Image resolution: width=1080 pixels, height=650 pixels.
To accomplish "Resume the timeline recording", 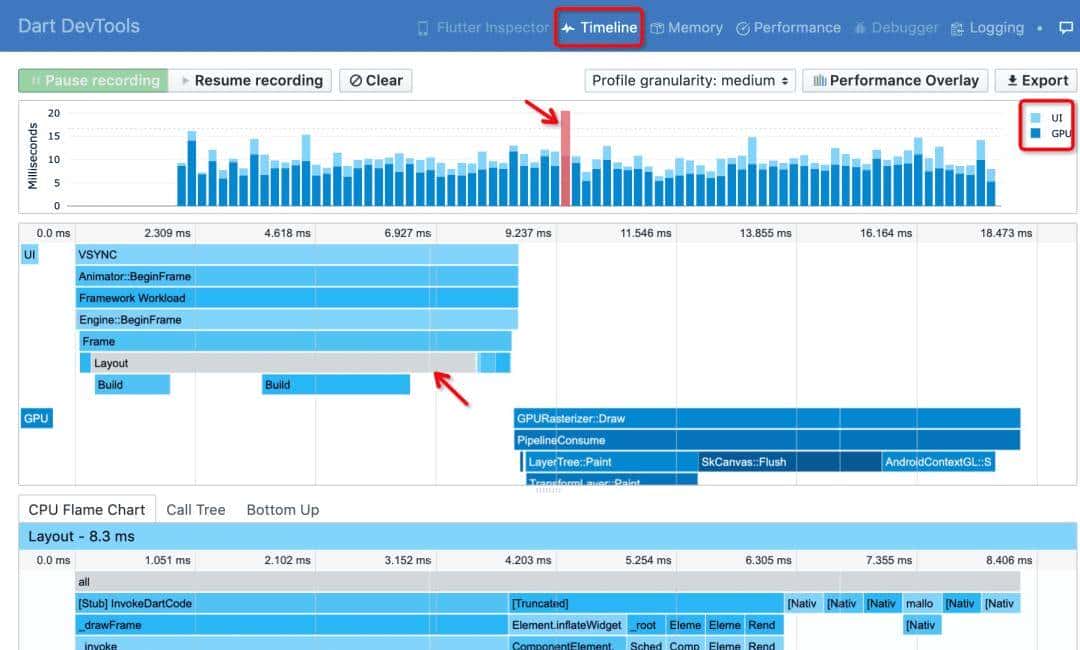I will point(250,81).
